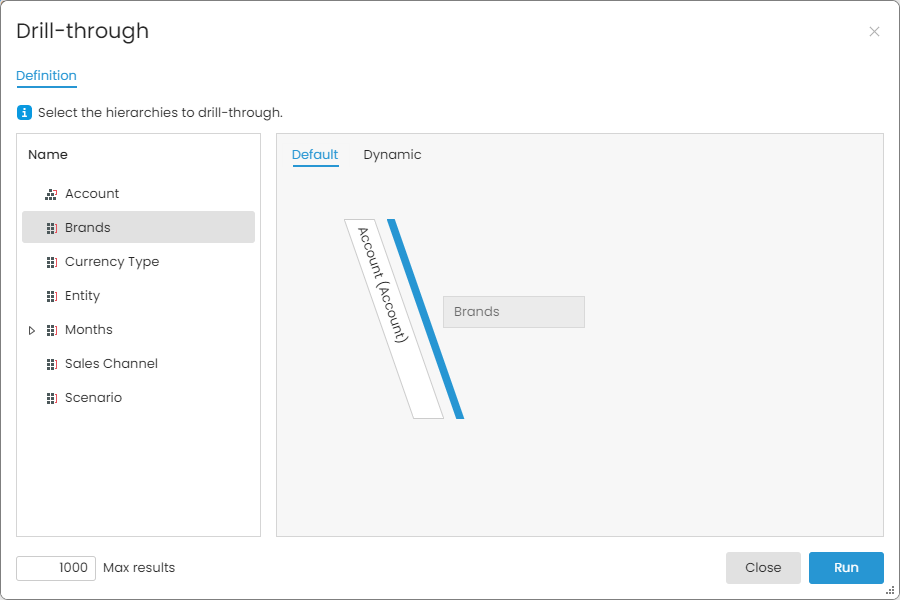Click the Name column header
Image resolution: width=900 pixels, height=600 pixels.
48,154
